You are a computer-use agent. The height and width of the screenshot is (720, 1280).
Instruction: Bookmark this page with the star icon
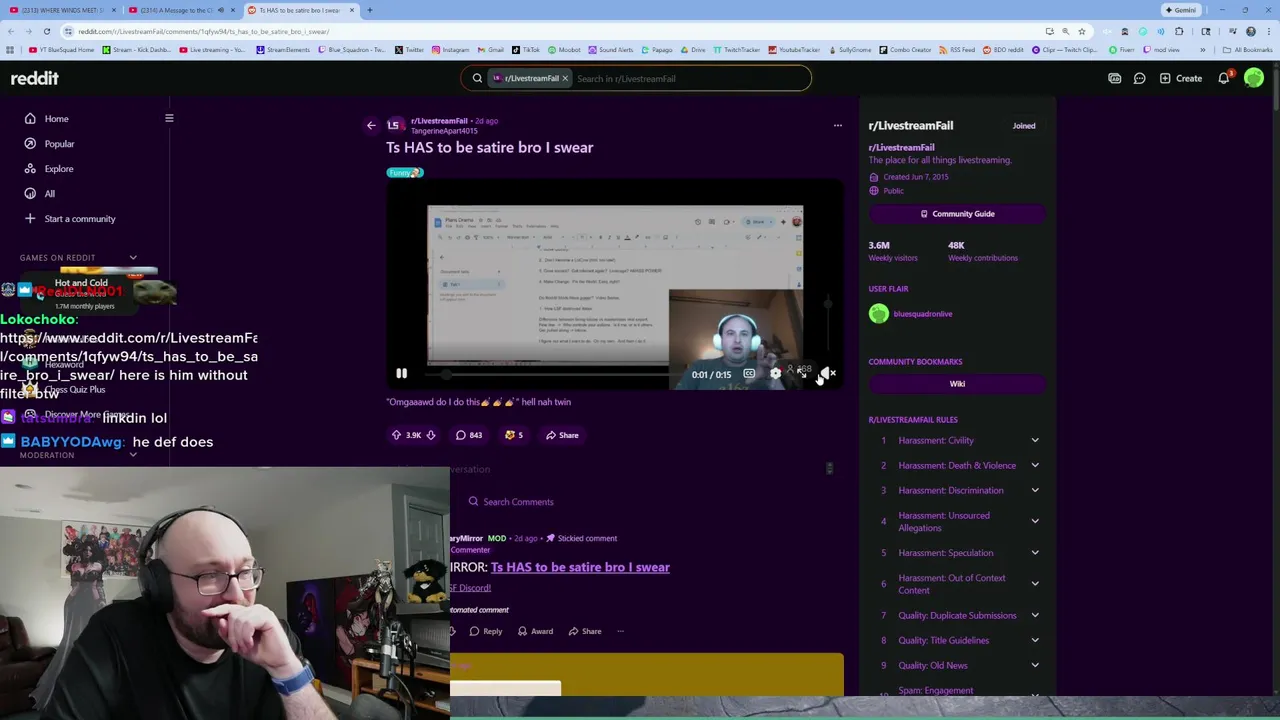(x=1081, y=31)
